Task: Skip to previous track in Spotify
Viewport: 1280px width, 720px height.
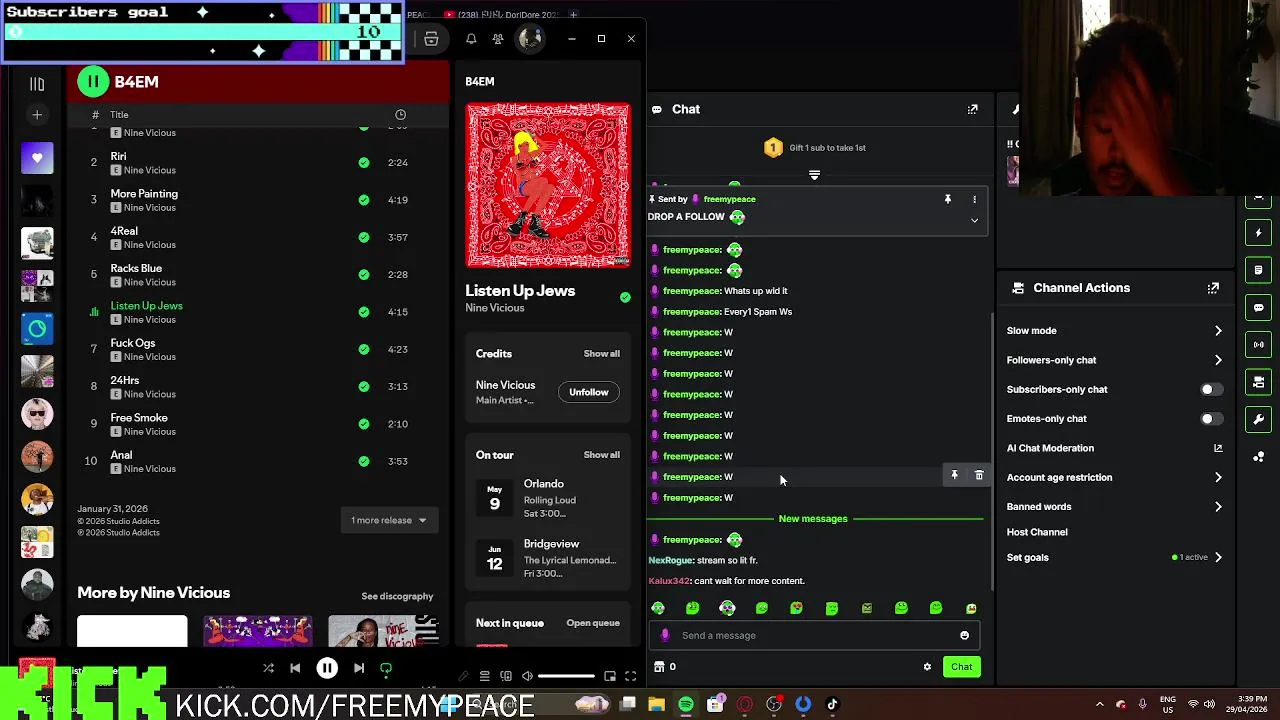Action: [295, 668]
